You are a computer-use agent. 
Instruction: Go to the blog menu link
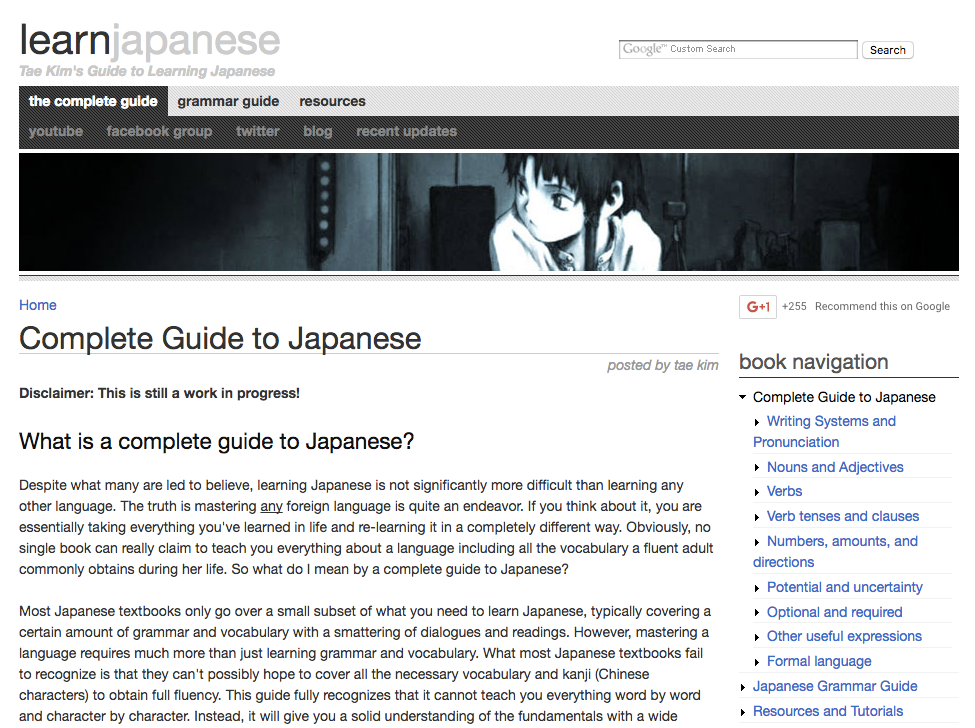318,131
